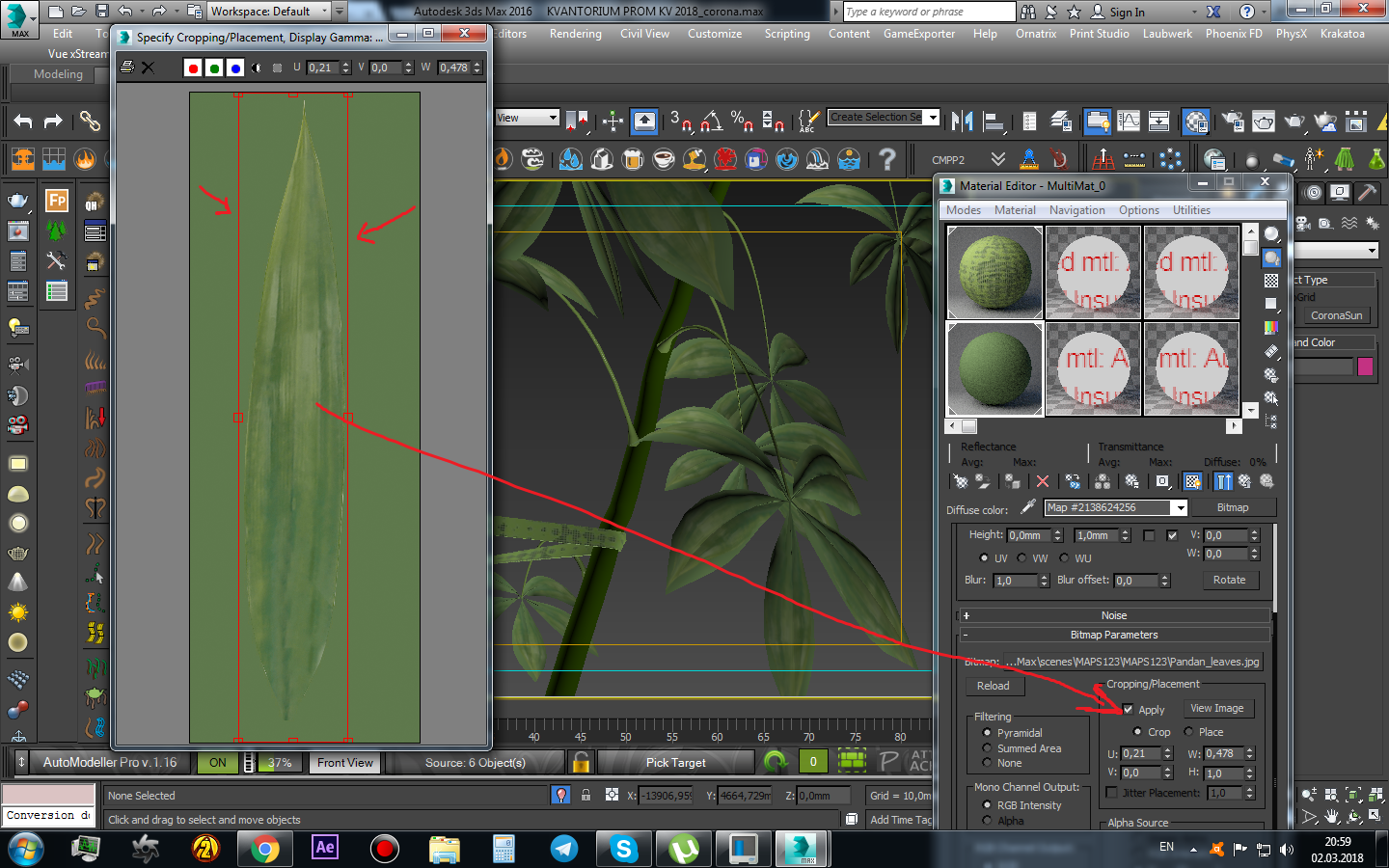Click the Save File icon in quick access toolbar

pyautogui.click(x=102, y=12)
